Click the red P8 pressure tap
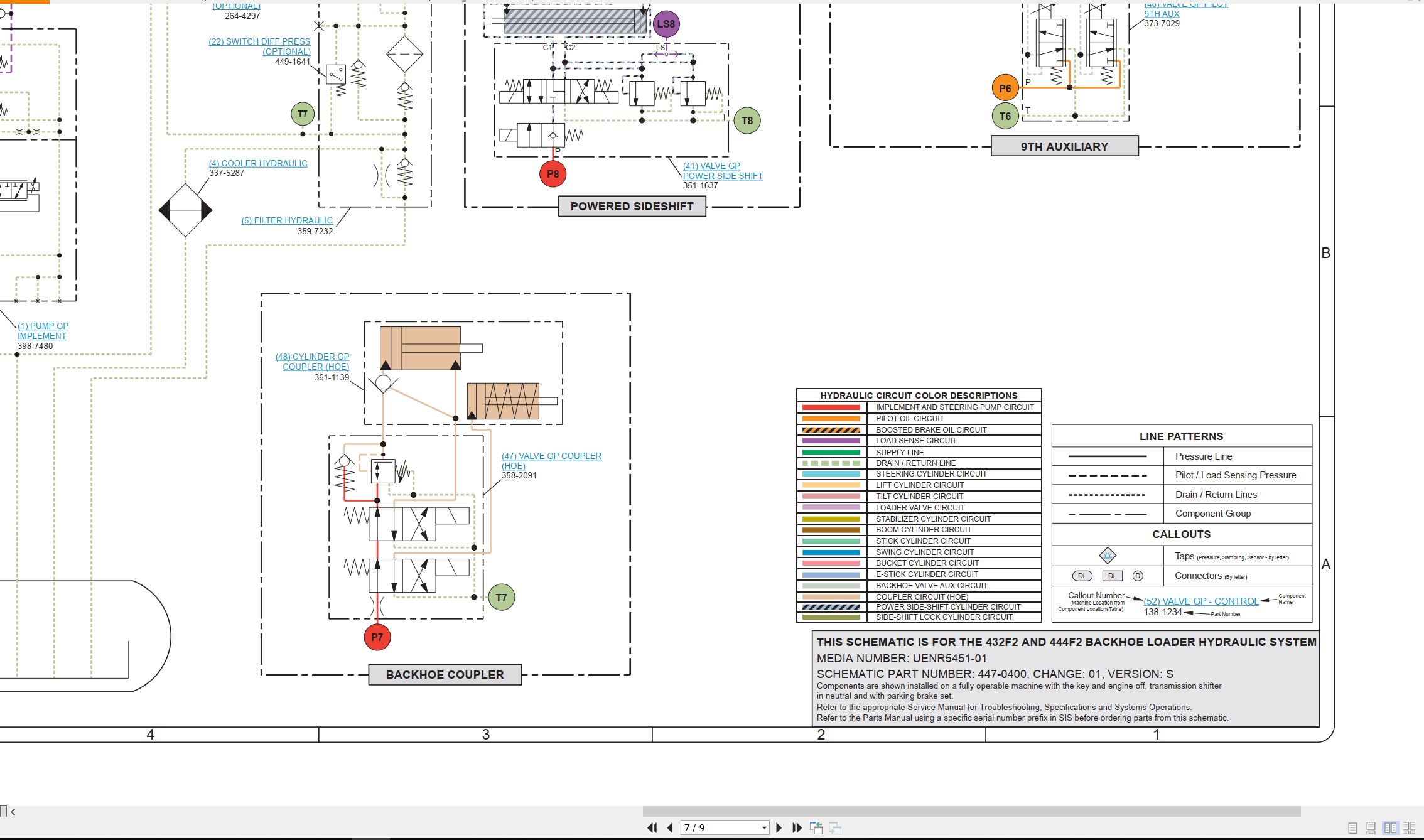1424x840 pixels. [553, 174]
